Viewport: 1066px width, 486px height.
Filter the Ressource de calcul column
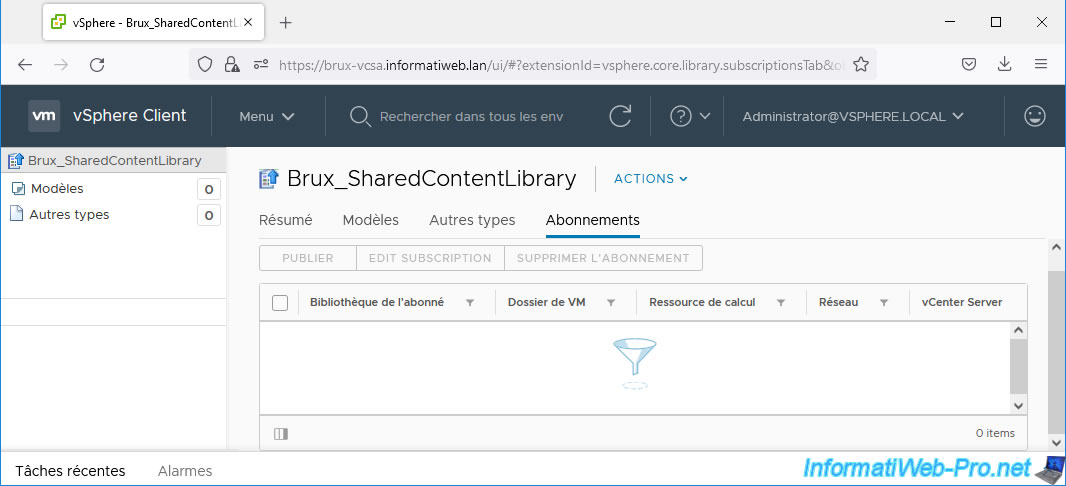[781, 303]
